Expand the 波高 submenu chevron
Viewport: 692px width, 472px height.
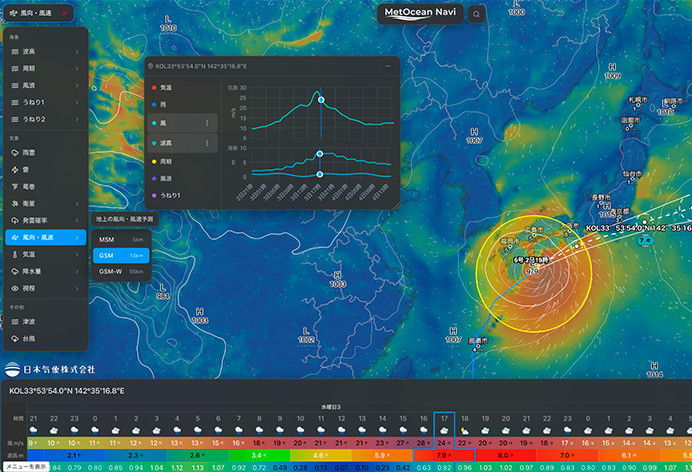pos(77,52)
